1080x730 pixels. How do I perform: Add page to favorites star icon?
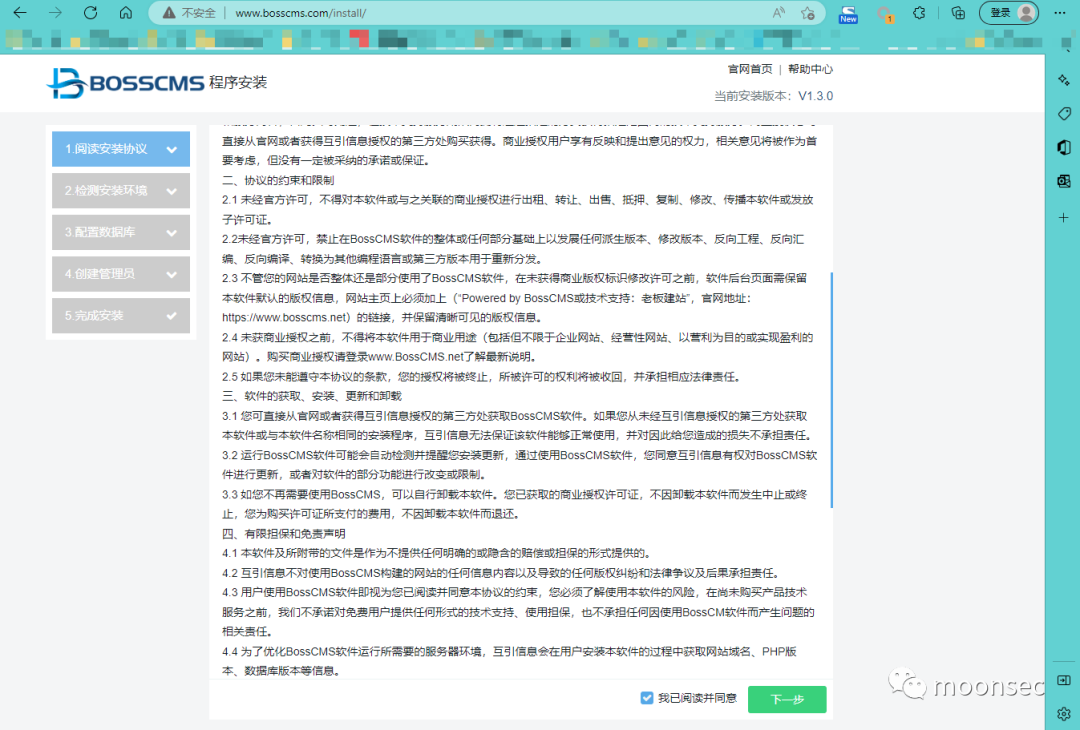click(x=808, y=13)
